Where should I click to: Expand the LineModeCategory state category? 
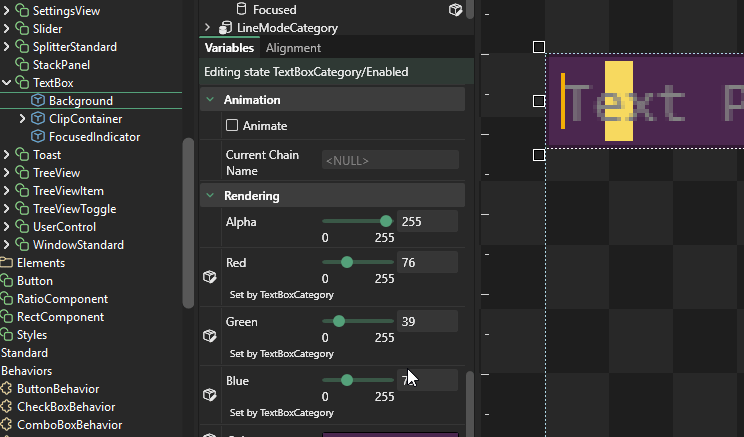pyautogui.click(x=208, y=28)
